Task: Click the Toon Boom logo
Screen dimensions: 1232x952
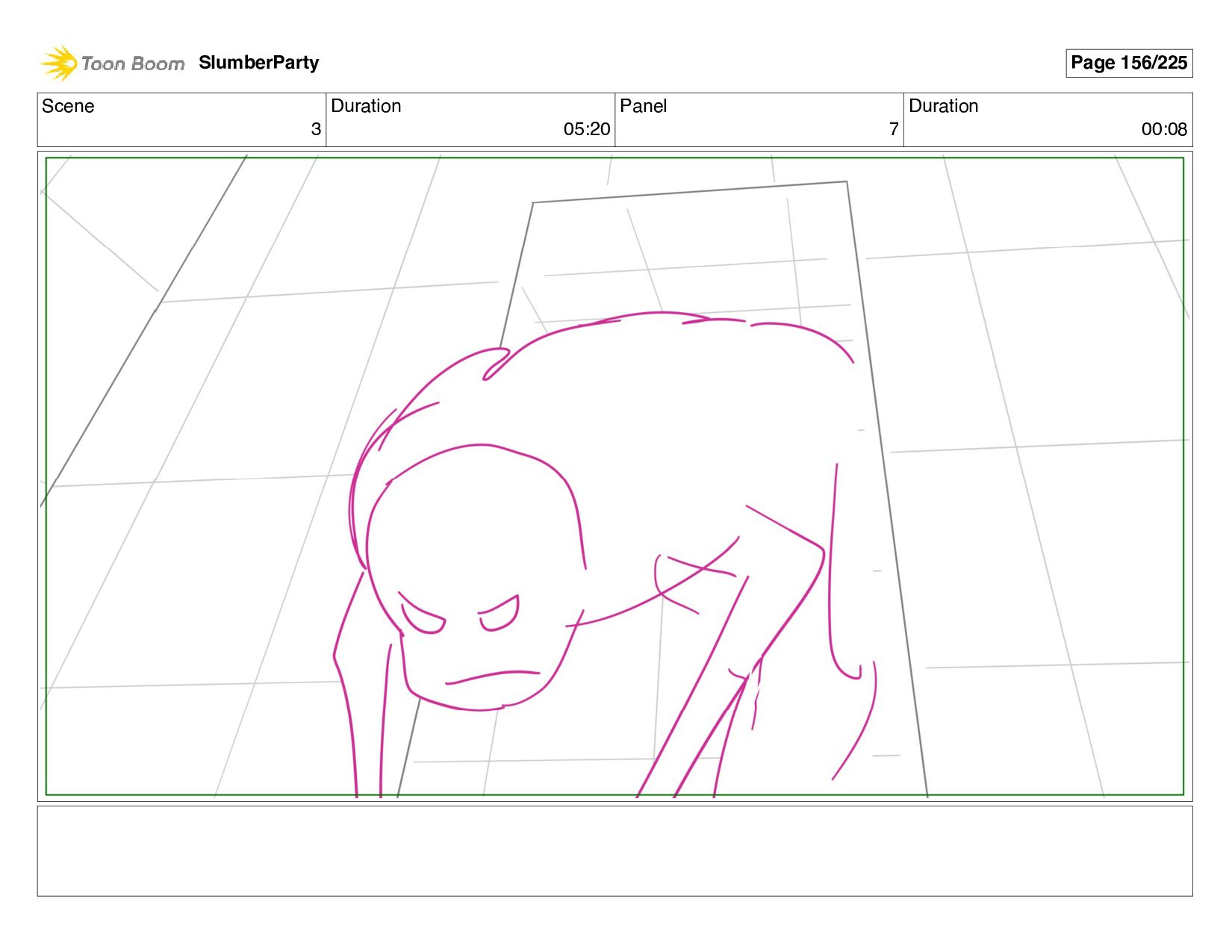Action: pos(112,63)
